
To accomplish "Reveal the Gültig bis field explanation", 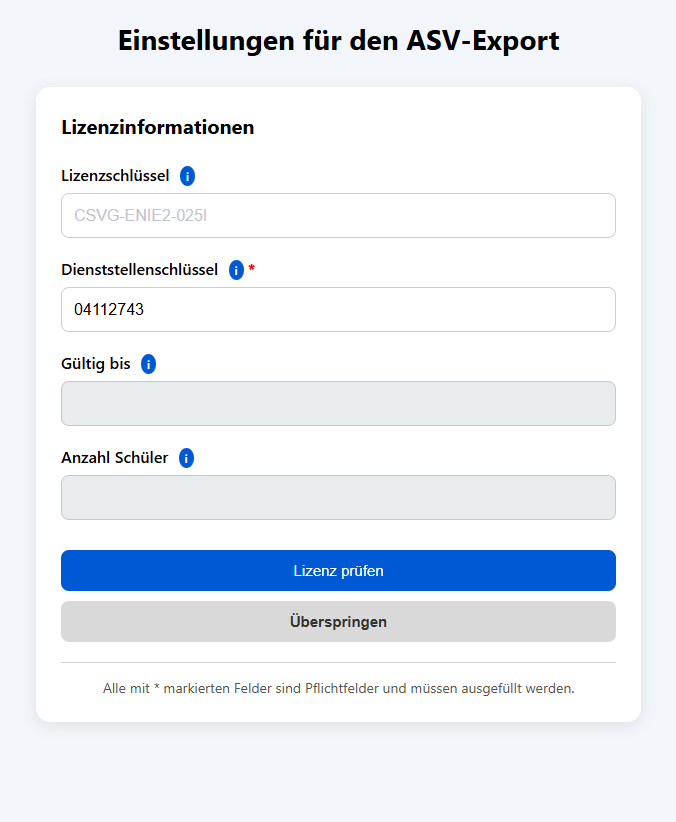I will (148, 364).
